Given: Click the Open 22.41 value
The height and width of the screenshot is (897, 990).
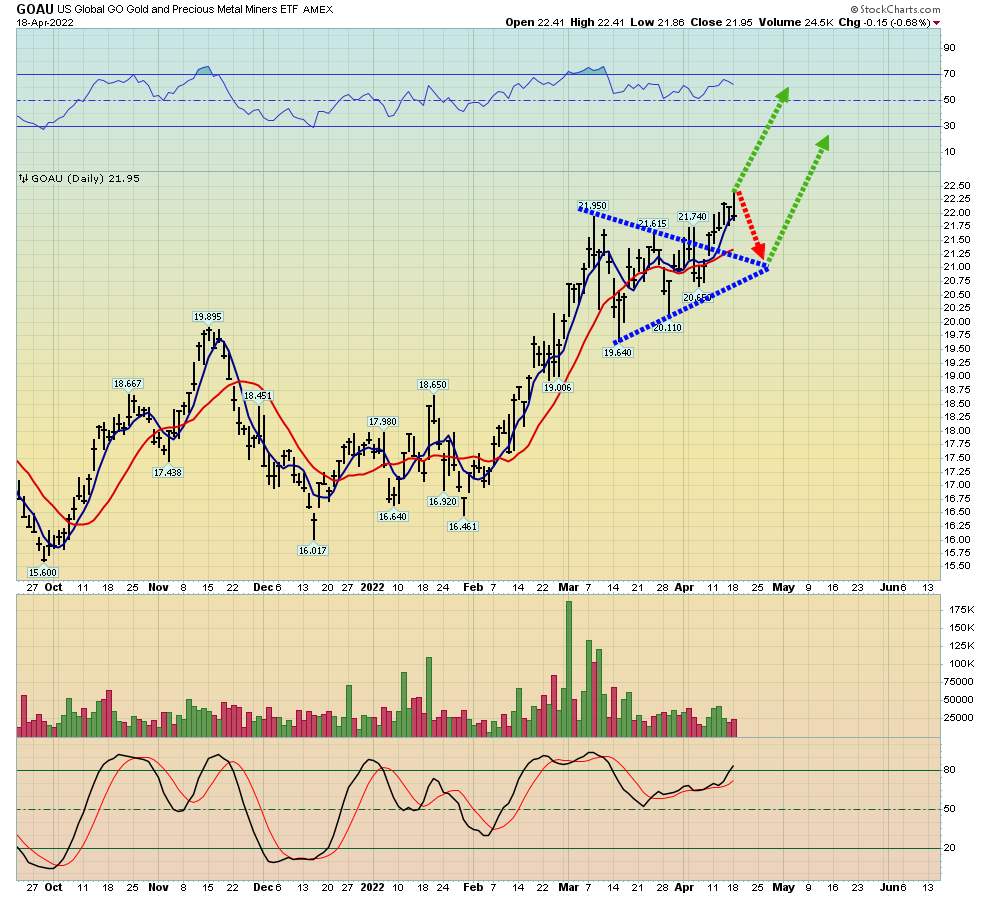Looking at the screenshot, I should click(x=535, y=22).
